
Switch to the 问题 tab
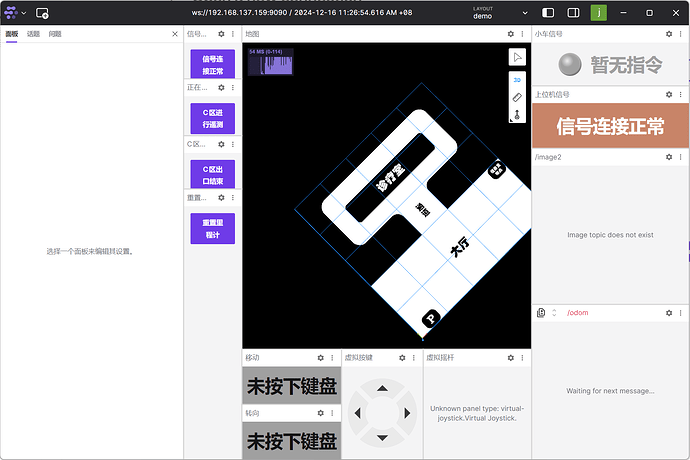coord(54,34)
